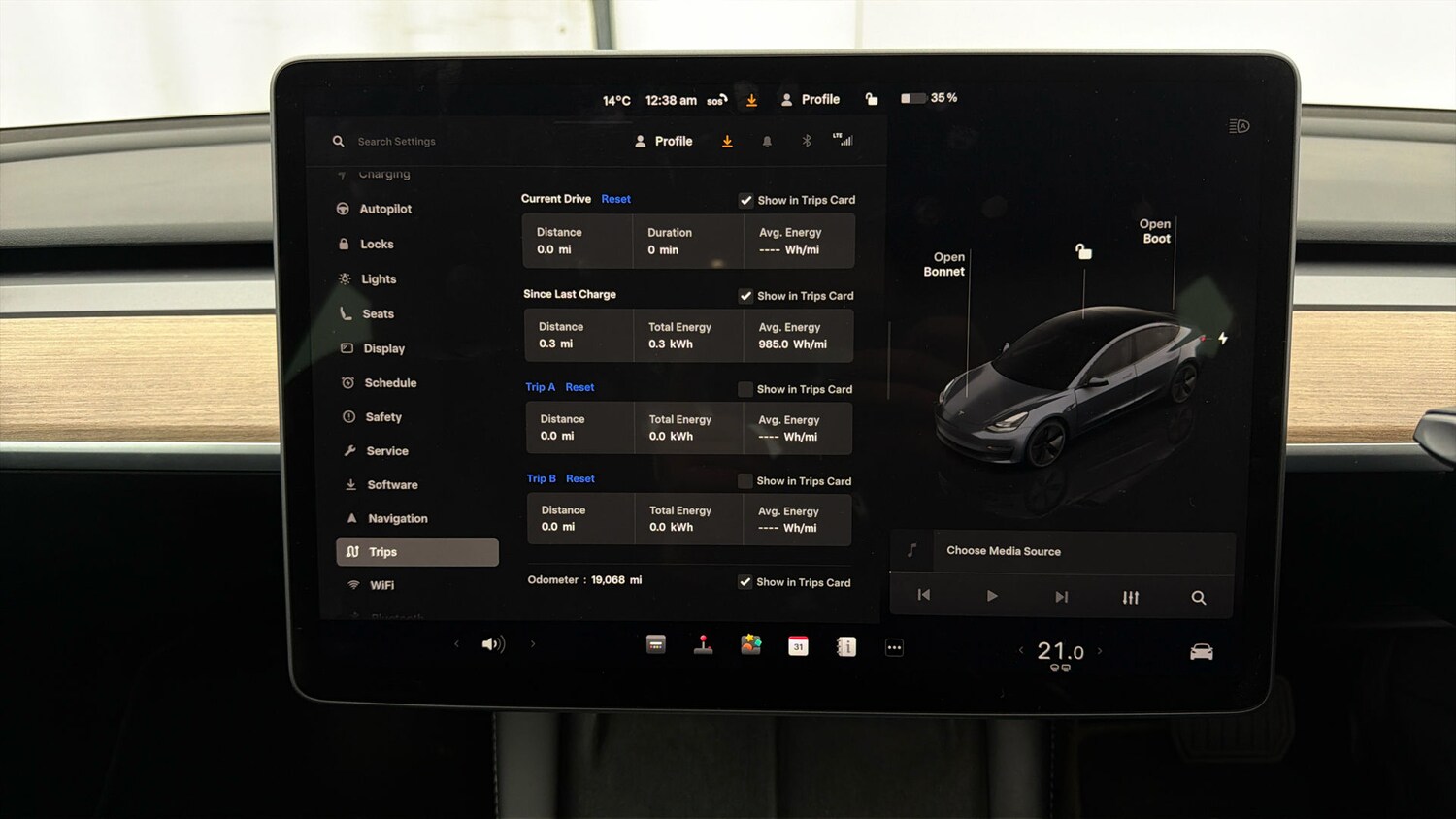Click the notifications bell icon
1456x819 pixels.
point(767,141)
